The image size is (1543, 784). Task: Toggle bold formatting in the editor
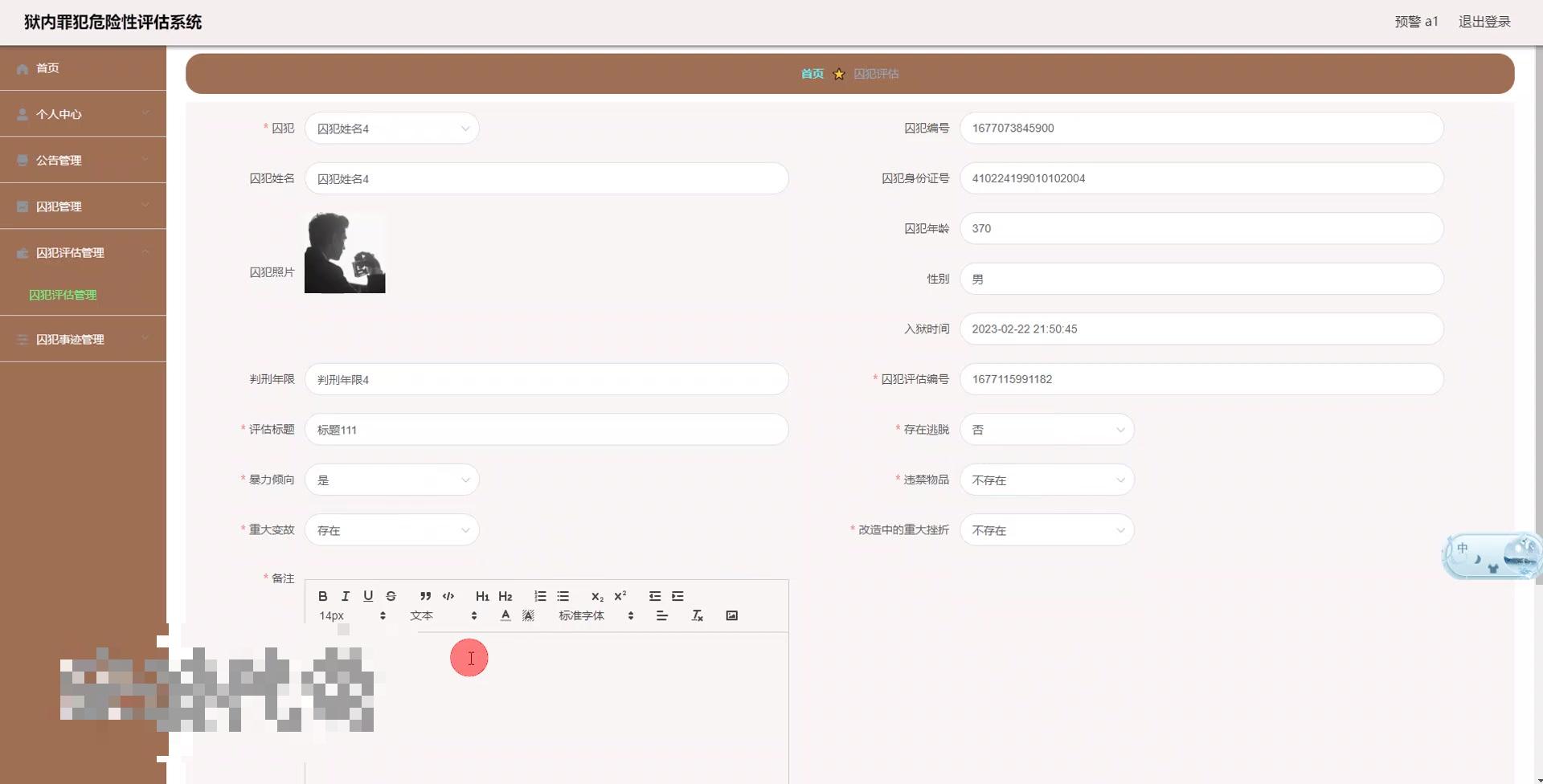click(322, 596)
